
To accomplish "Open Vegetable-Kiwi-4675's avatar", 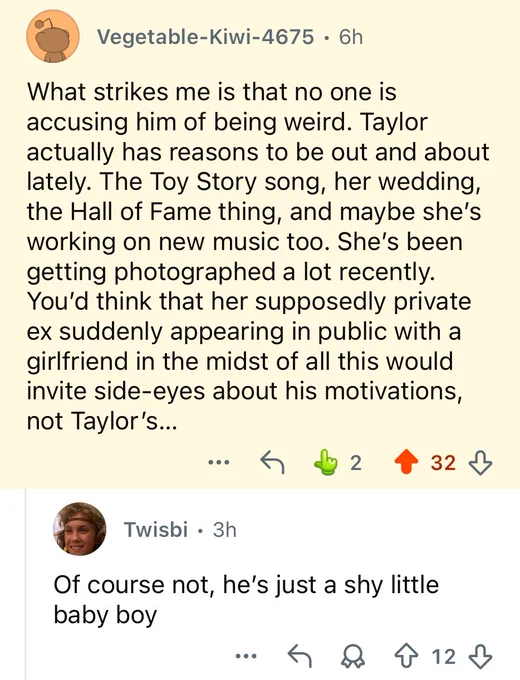I will (52, 36).
